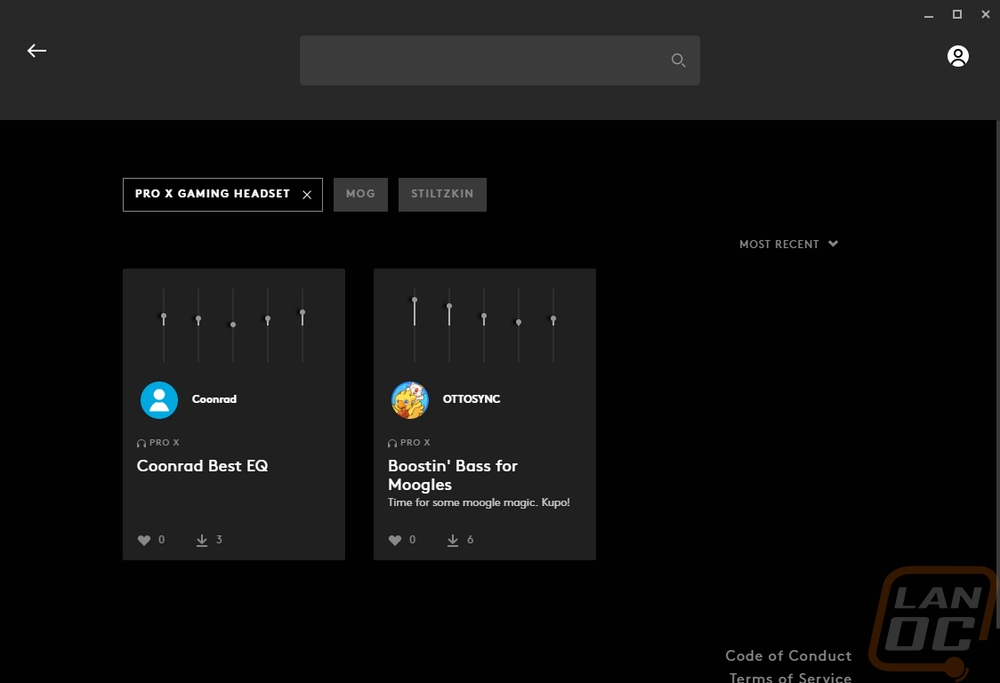Click the sort dropdown chevron arrow
The height and width of the screenshot is (683, 1000).
(x=833, y=244)
